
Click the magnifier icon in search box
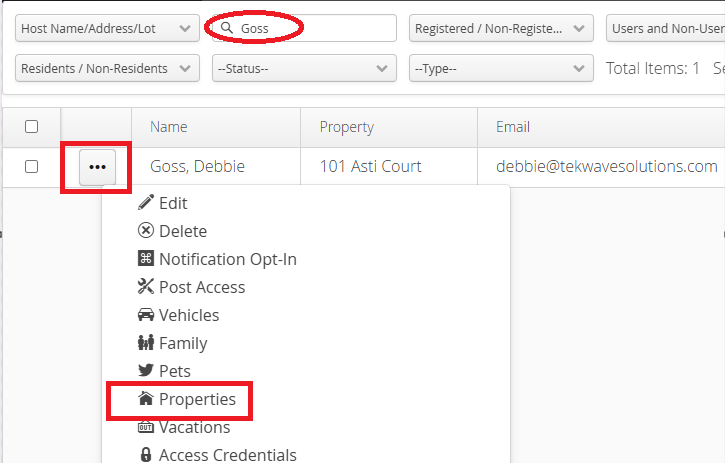(227, 28)
